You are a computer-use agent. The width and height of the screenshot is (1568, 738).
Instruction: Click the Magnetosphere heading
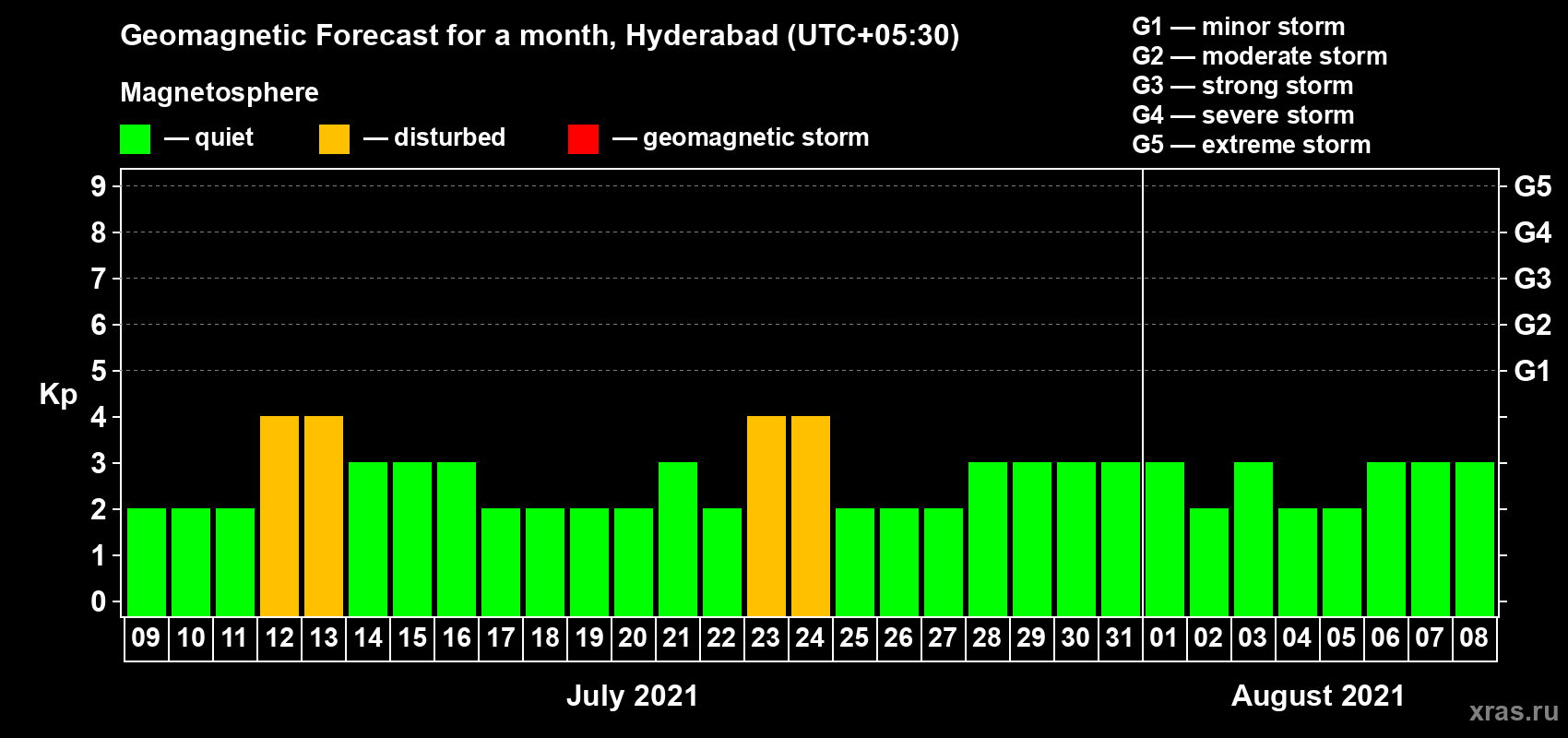pos(220,93)
